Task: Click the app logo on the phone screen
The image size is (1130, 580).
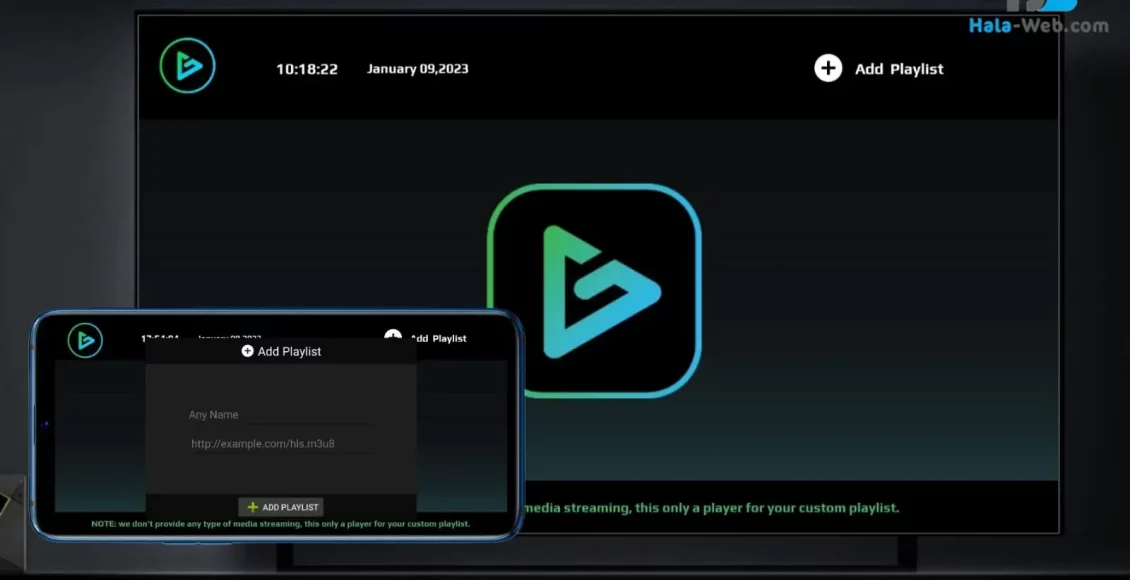Action: tap(85, 340)
